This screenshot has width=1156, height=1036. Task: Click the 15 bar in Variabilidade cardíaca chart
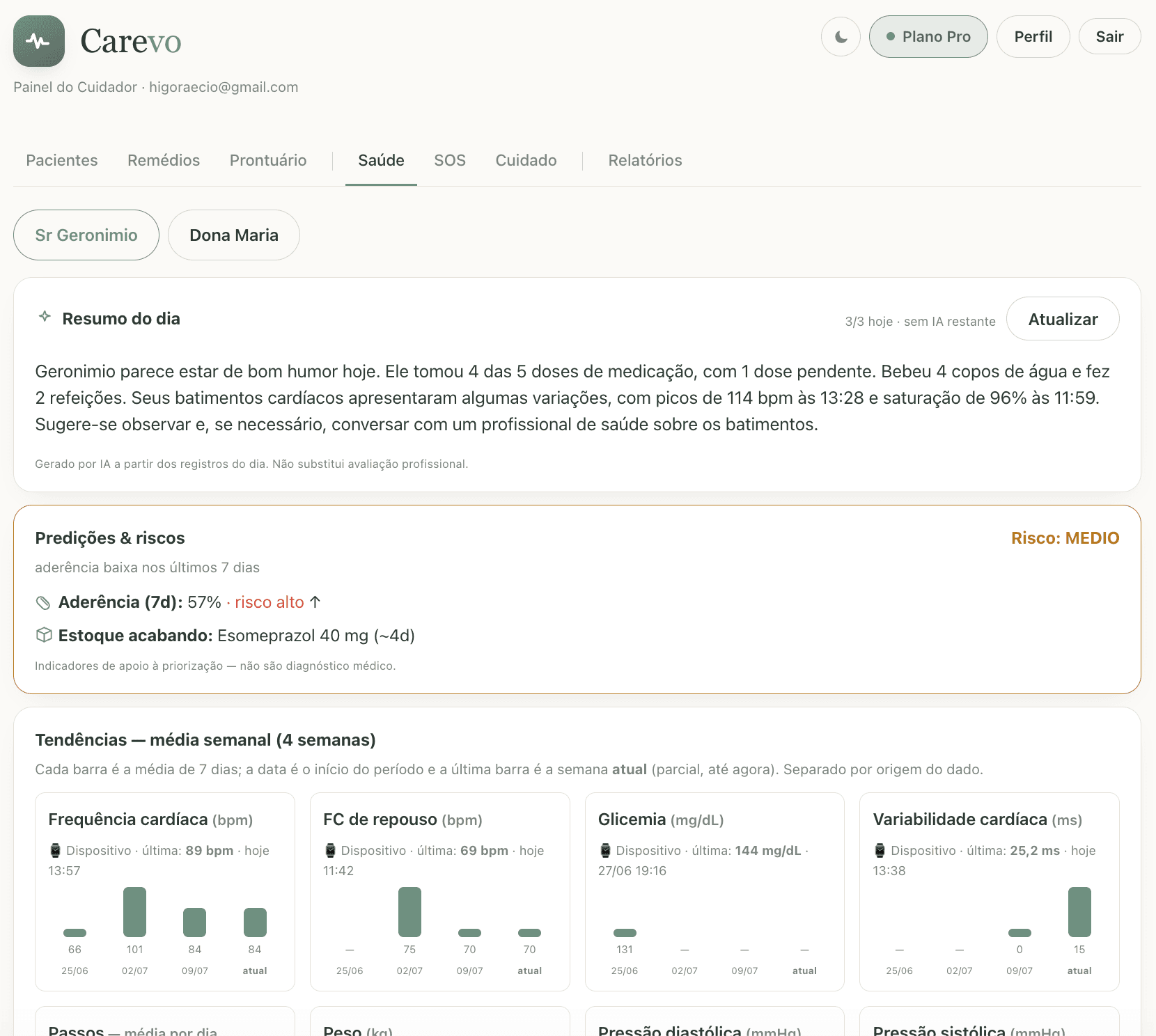click(x=1079, y=912)
